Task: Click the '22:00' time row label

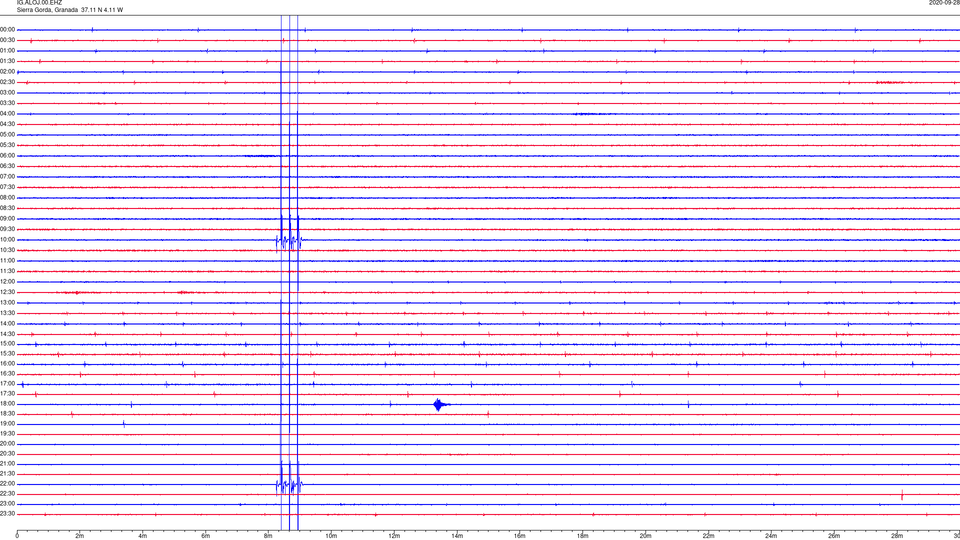Action: coord(7,484)
